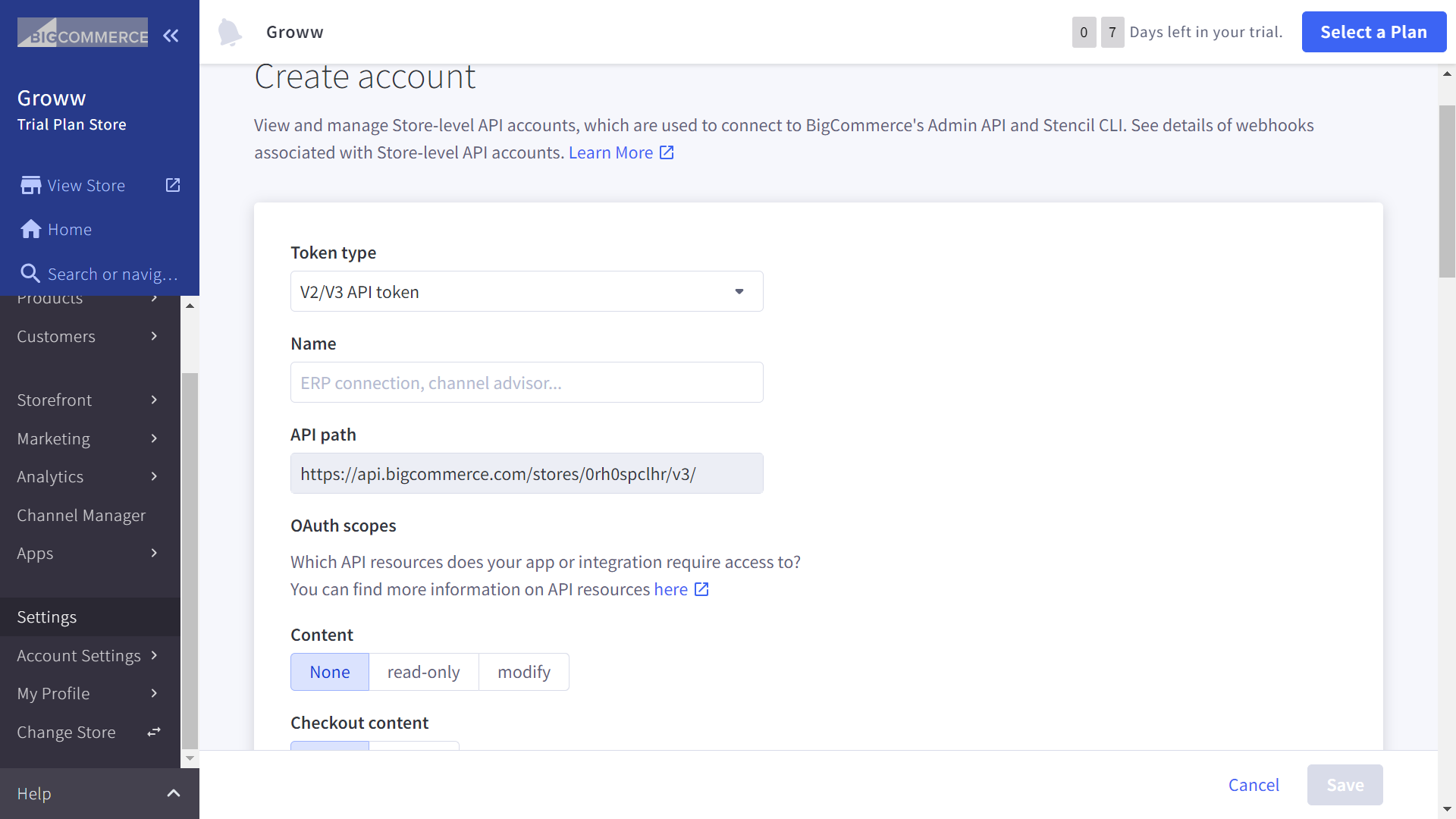
Task: Click the Home house icon
Action: click(x=31, y=230)
